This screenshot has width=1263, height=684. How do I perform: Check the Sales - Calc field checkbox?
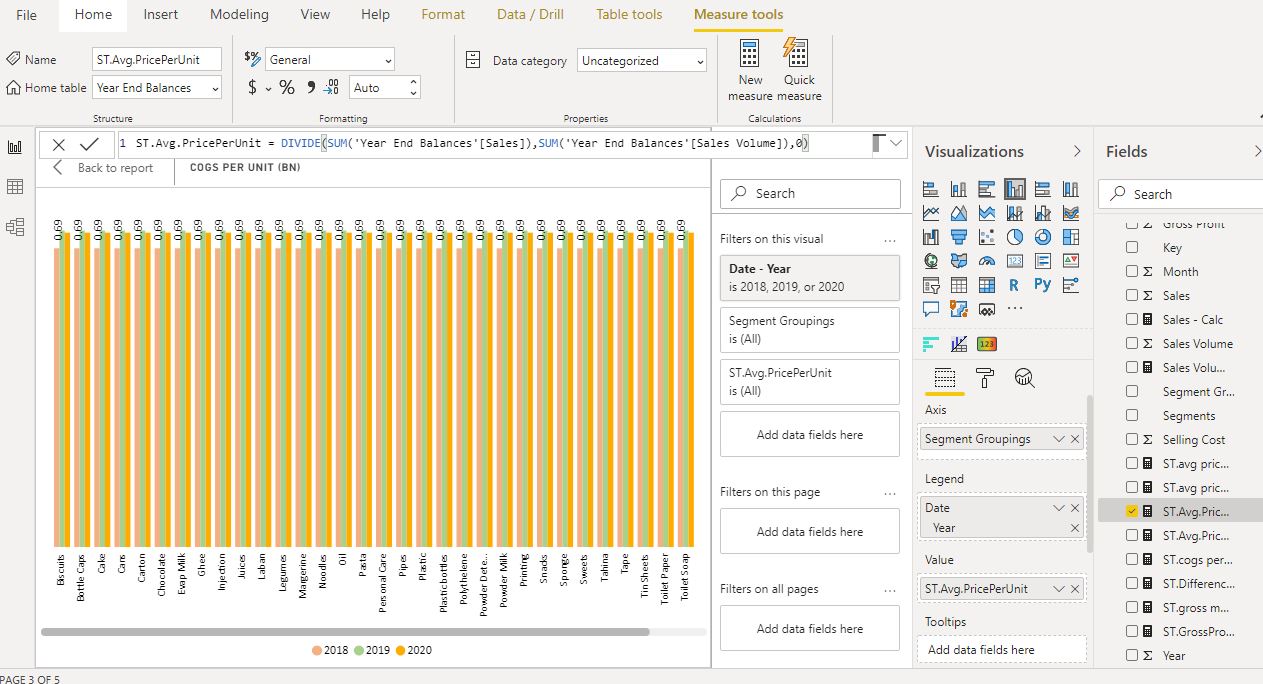tap(1132, 319)
